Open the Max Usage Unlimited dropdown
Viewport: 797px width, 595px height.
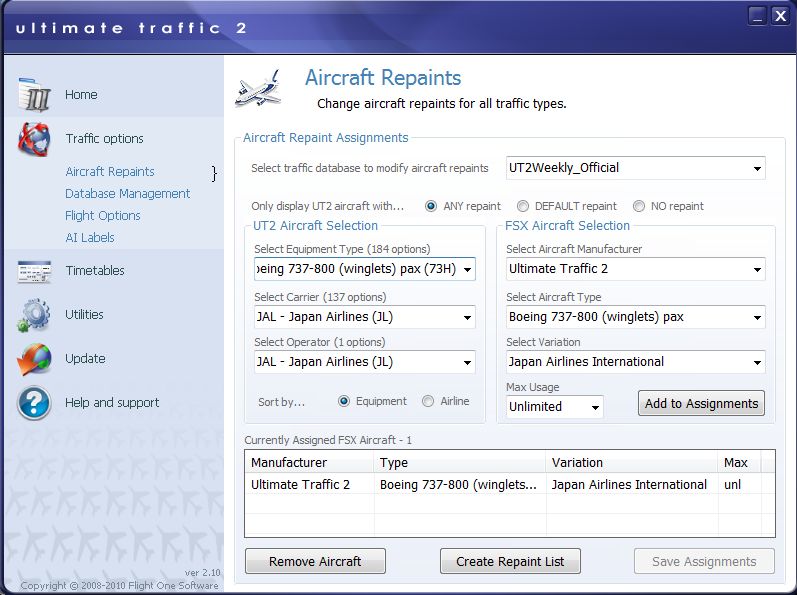[555, 407]
